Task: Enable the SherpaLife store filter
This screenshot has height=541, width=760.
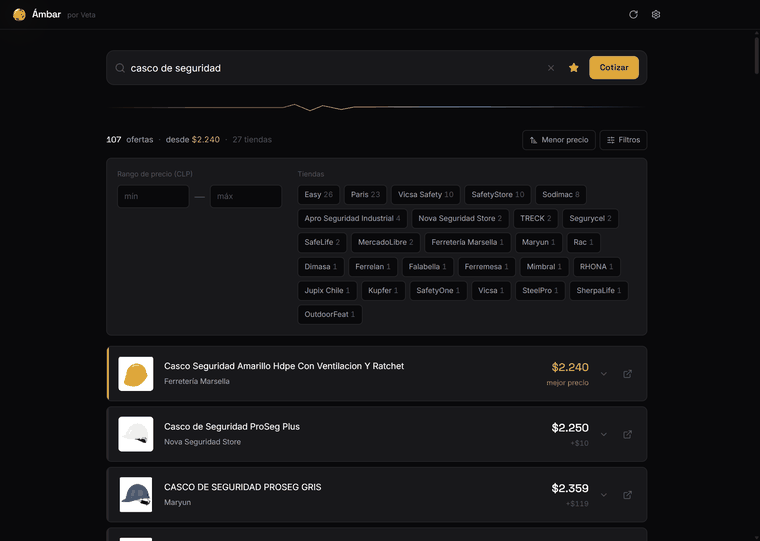Action: pos(599,291)
